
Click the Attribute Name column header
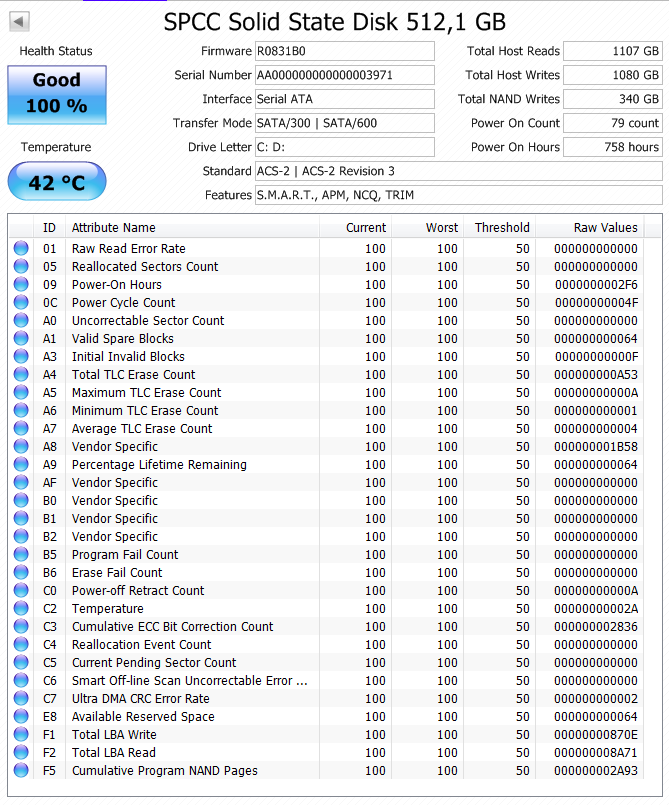(x=192, y=227)
